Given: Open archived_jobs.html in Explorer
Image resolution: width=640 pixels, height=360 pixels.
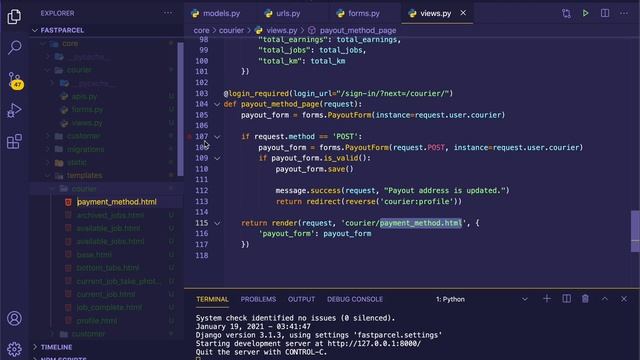Looking at the screenshot, I should point(110,215).
